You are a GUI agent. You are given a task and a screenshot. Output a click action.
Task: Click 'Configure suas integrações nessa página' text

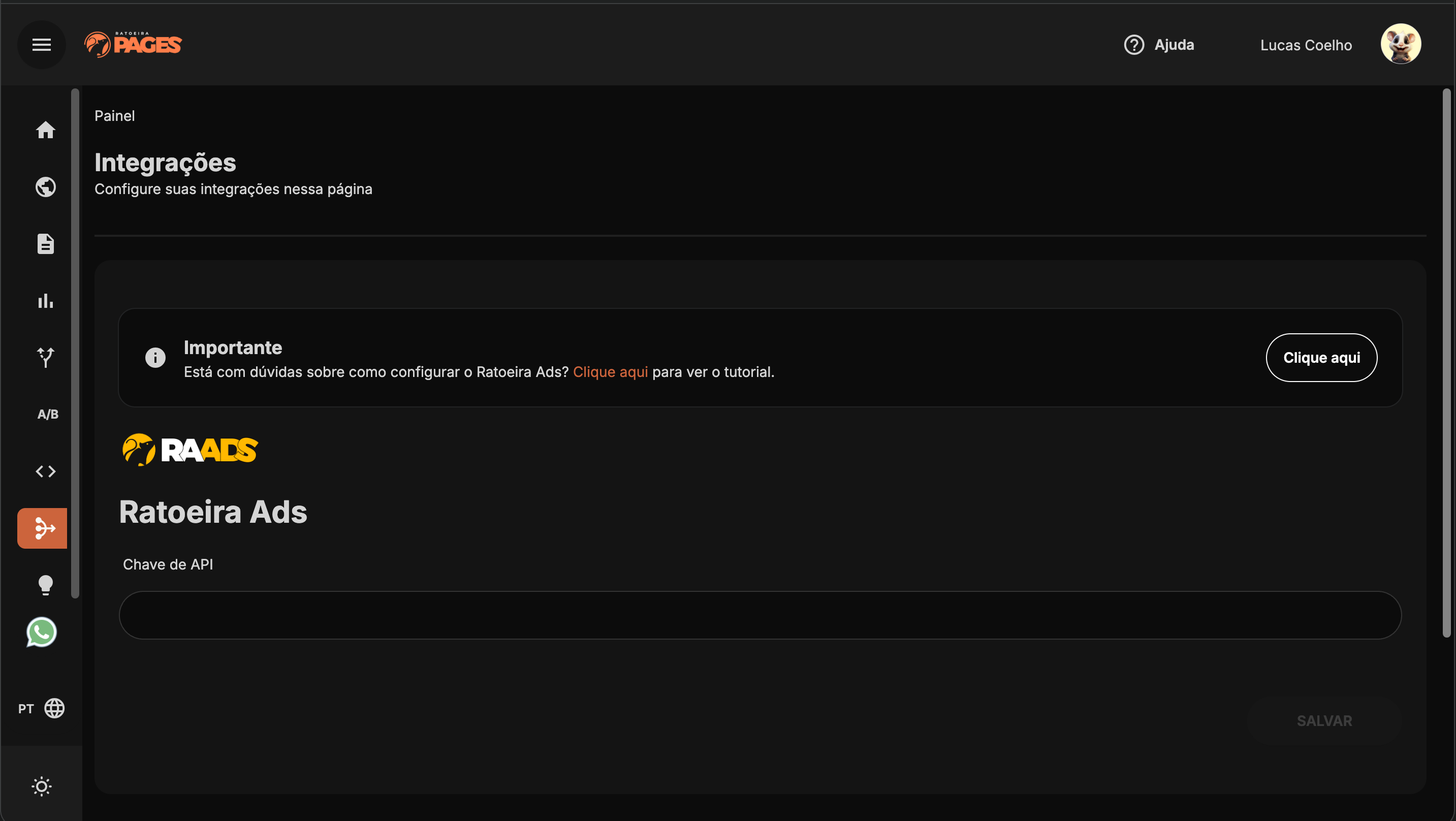[x=233, y=189]
